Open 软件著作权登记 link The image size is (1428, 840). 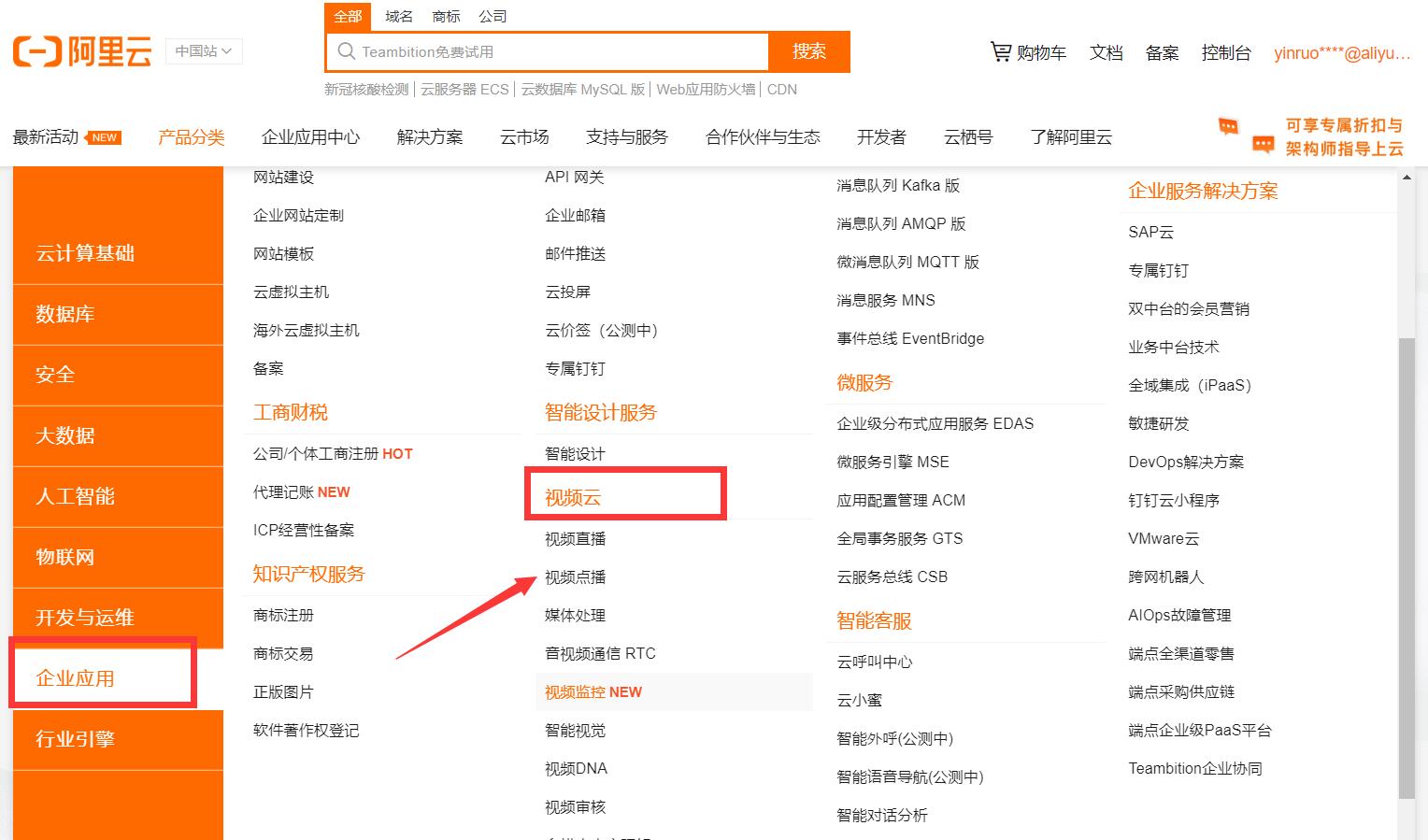(x=306, y=731)
